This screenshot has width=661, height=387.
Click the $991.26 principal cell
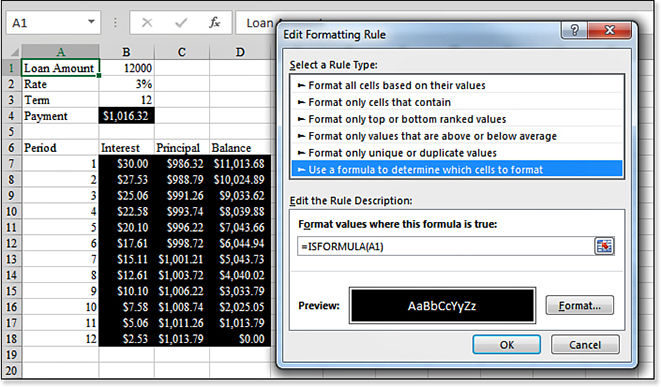point(182,196)
